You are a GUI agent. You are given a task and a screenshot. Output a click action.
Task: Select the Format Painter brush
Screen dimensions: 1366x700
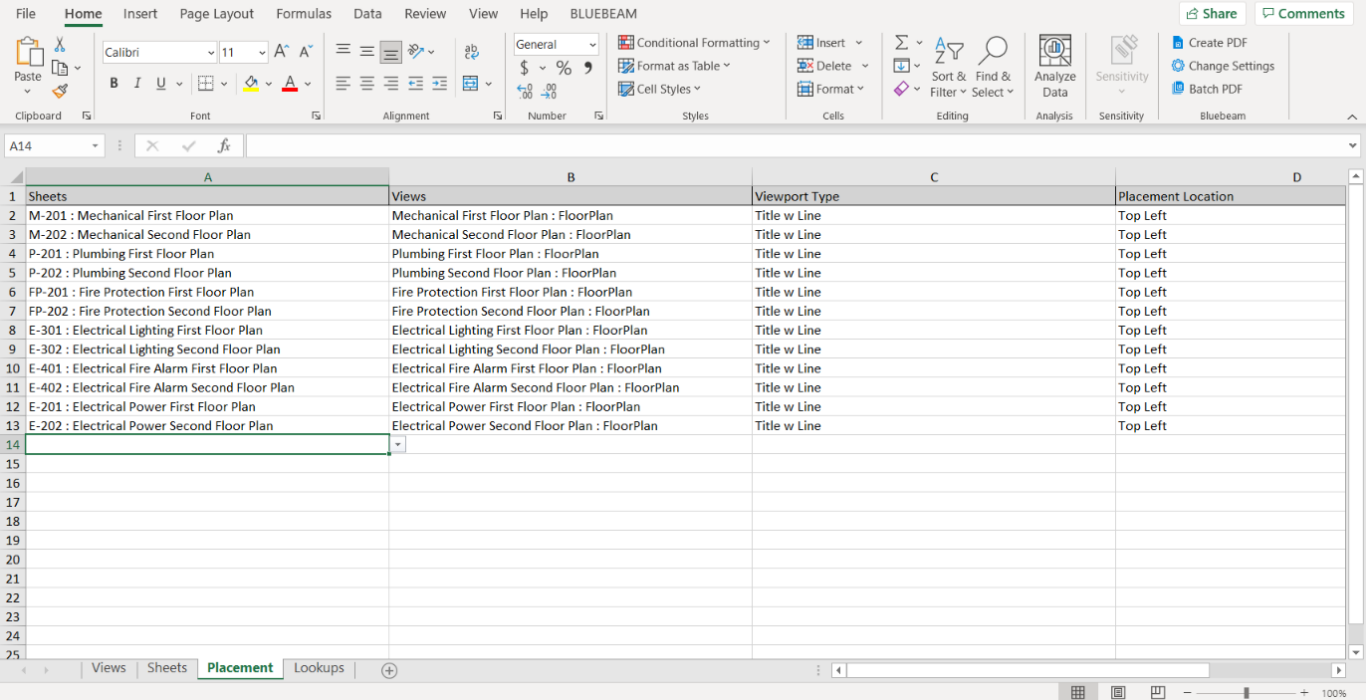tap(60, 90)
